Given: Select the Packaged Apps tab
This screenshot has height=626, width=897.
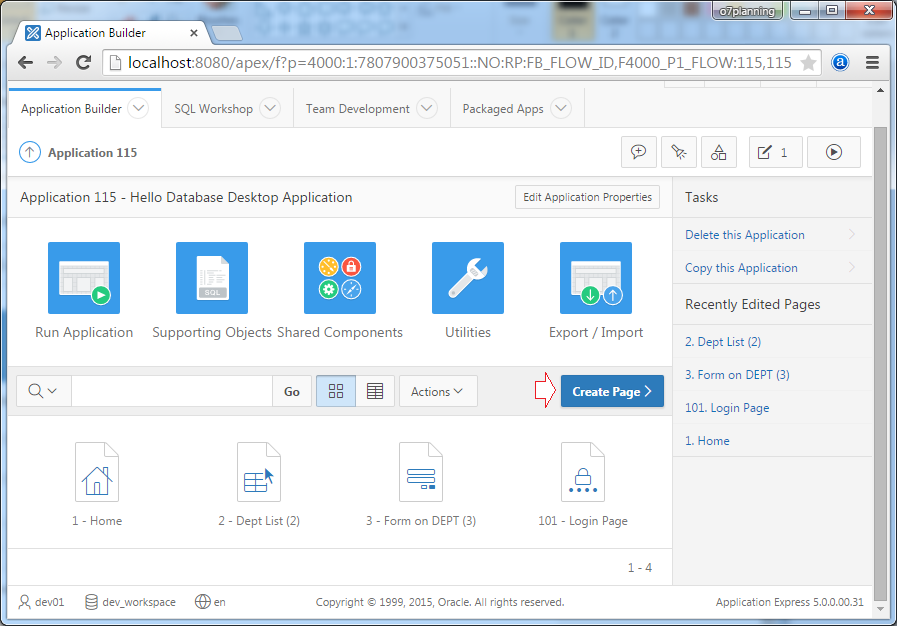Looking at the screenshot, I should [x=517, y=109].
